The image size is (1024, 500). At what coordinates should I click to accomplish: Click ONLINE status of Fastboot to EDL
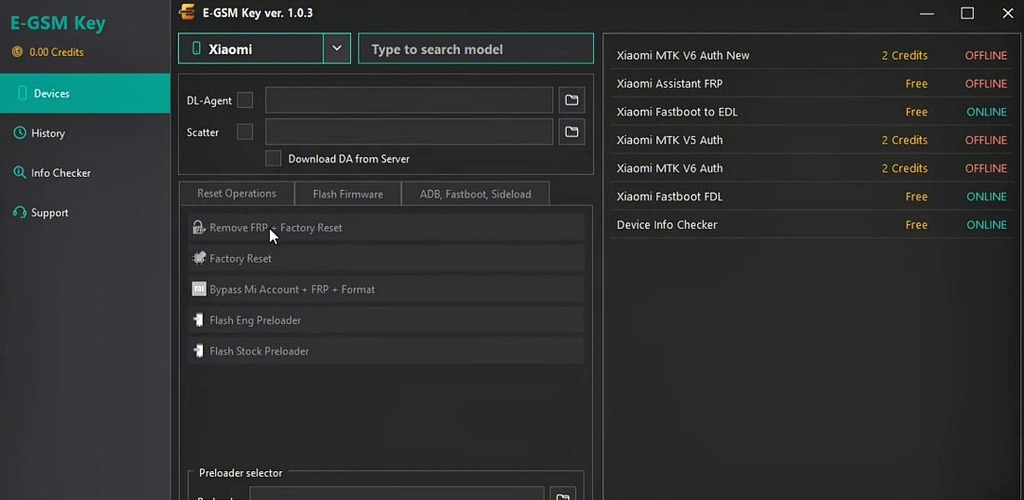pyautogui.click(x=987, y=112)
